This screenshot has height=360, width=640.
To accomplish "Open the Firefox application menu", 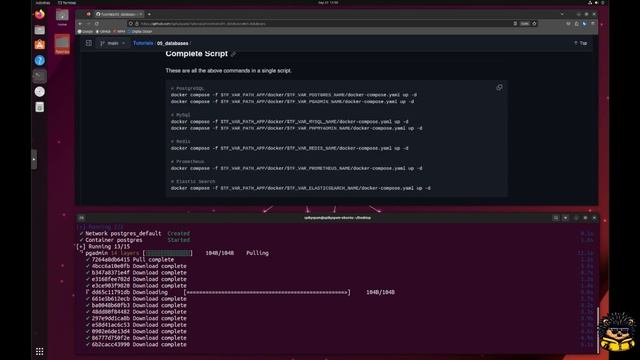I will point(593,24).
